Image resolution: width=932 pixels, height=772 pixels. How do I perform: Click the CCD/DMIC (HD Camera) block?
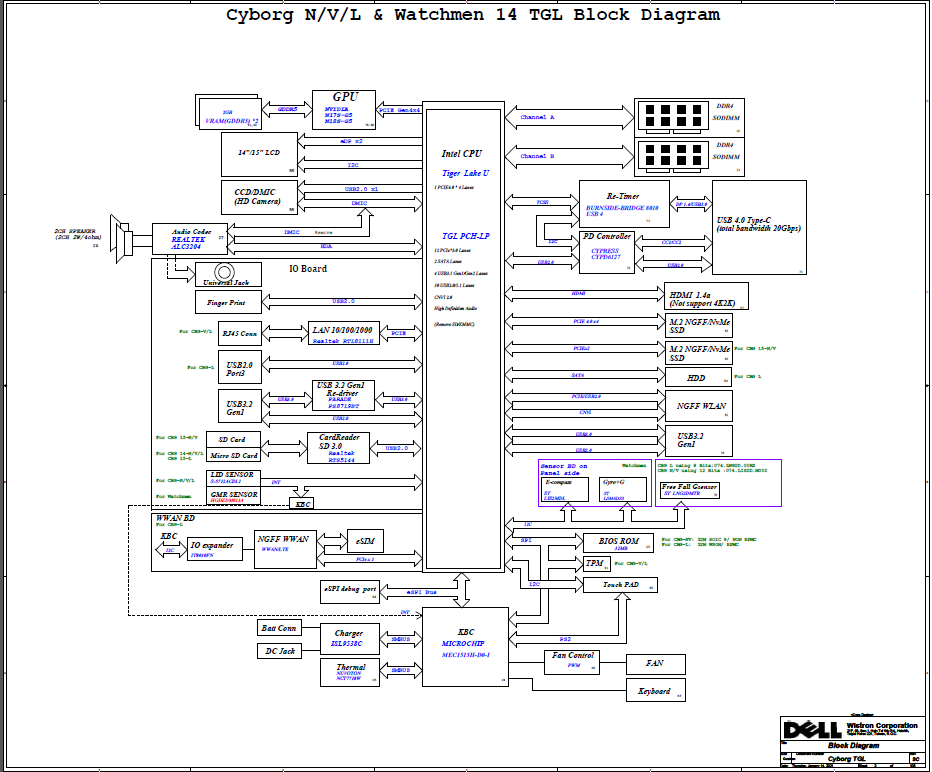click(x=259, y=197)
